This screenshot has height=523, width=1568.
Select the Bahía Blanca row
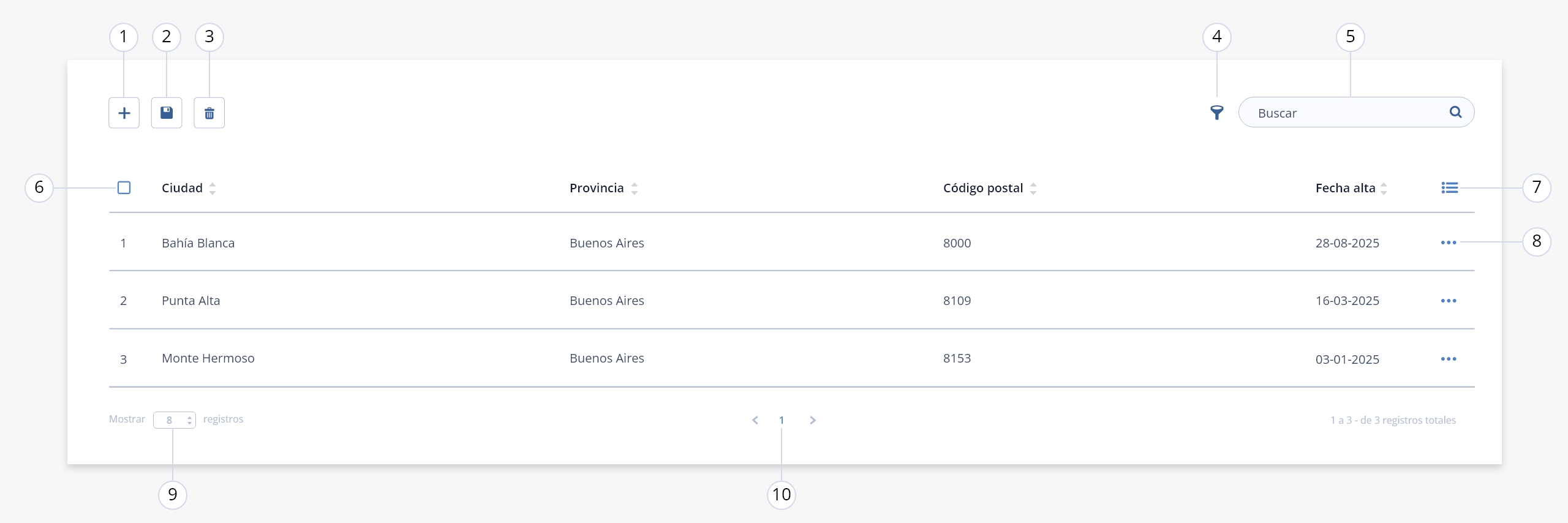pos(791,243)
